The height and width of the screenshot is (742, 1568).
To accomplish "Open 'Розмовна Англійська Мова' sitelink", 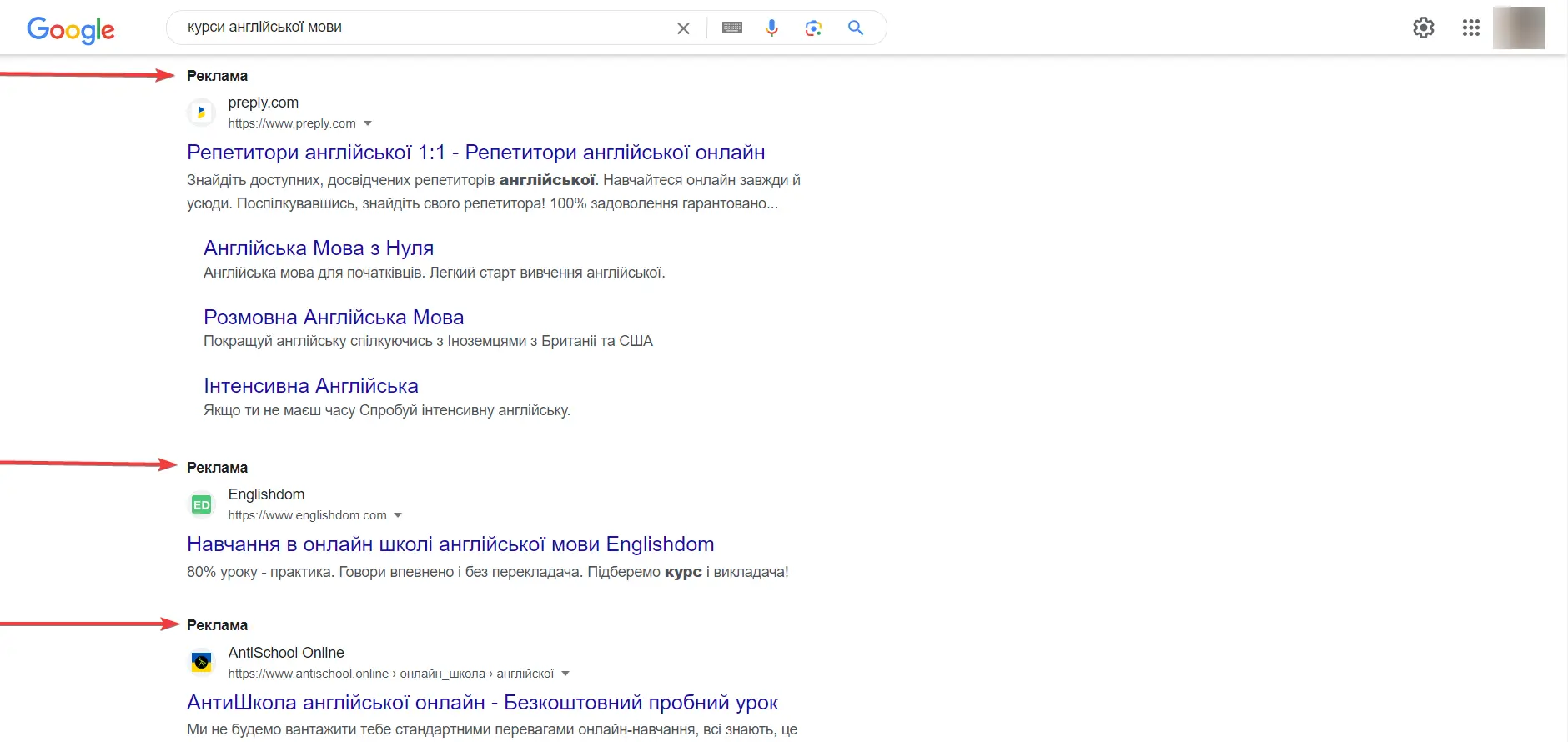I will (334, 318).
